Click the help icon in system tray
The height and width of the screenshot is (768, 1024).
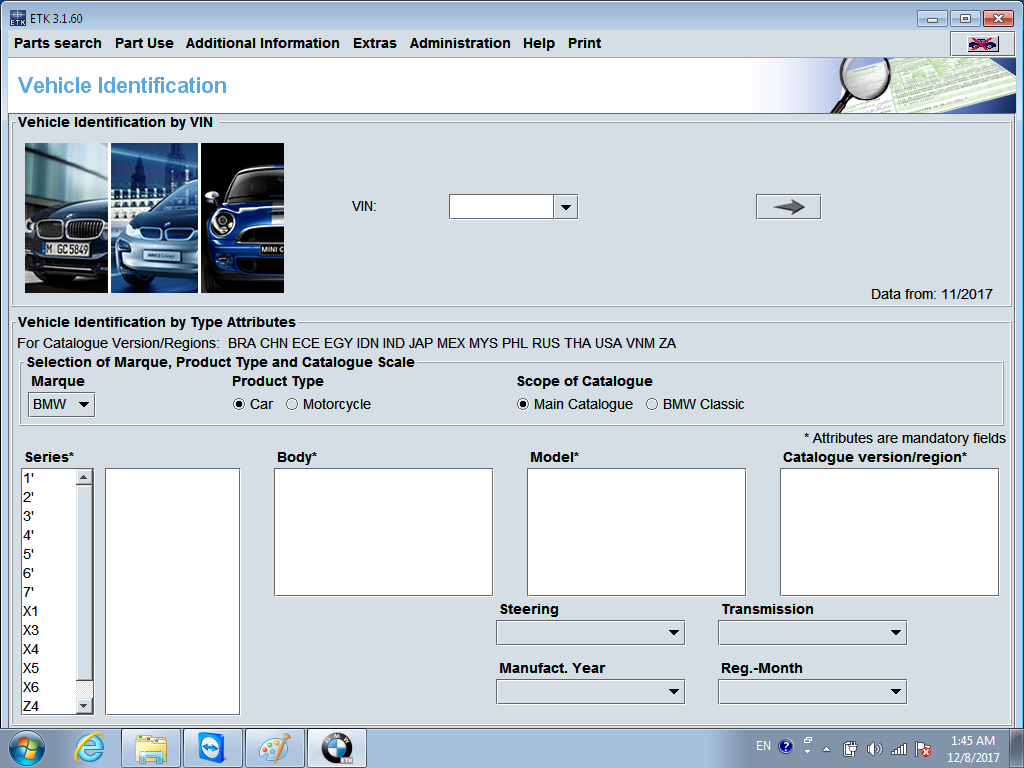coord(786,746)
